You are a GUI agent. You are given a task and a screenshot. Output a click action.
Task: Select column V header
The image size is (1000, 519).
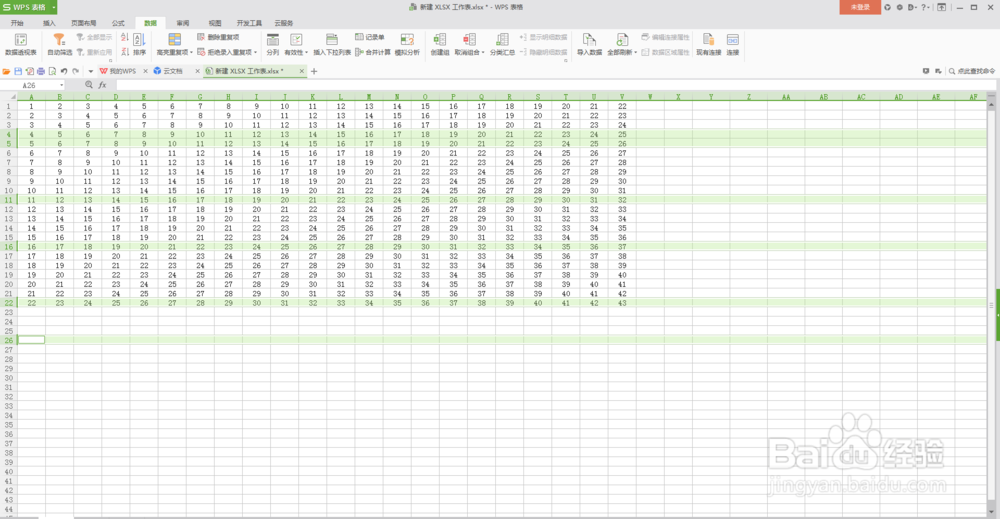(x=622, y=97)
